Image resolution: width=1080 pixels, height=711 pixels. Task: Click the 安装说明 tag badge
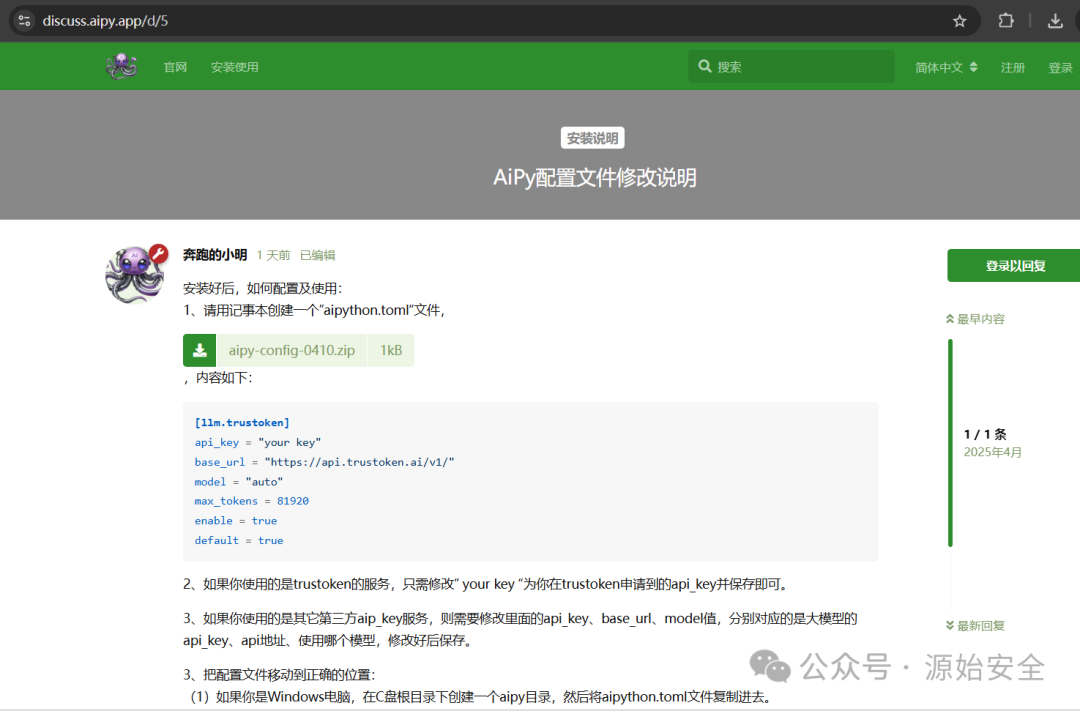tap(592, 138)
